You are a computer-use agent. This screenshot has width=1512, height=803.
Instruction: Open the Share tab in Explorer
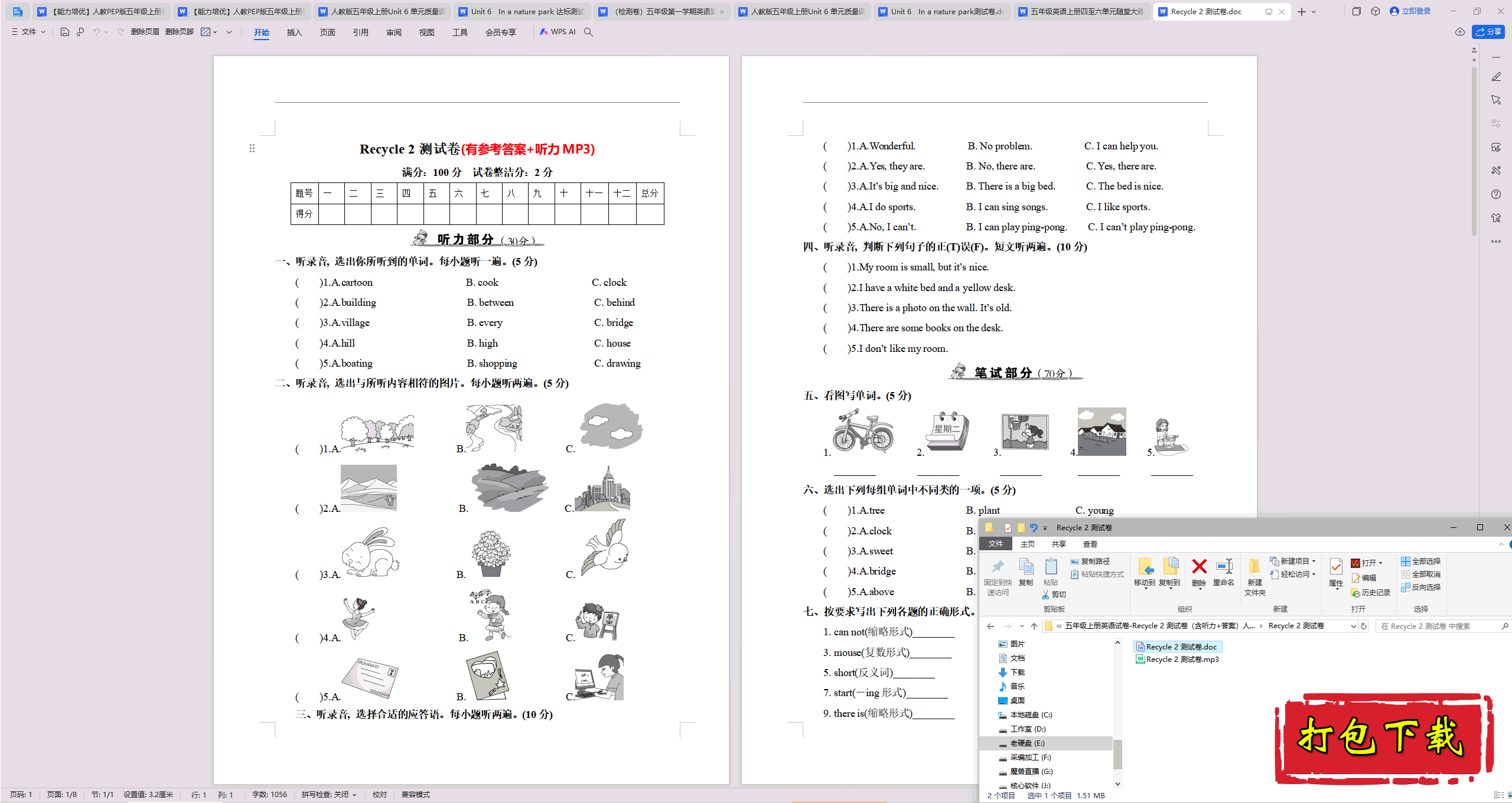(1058, 544)
